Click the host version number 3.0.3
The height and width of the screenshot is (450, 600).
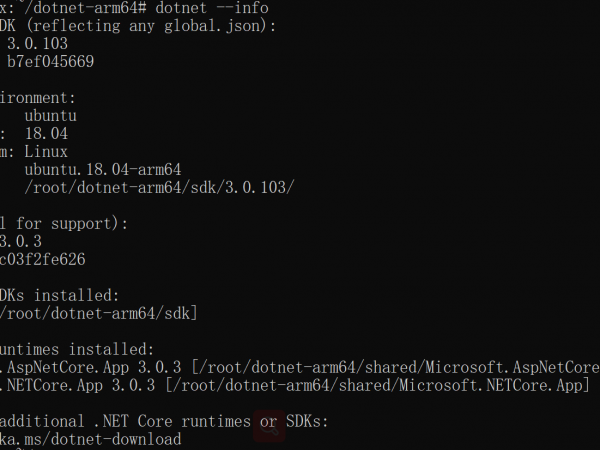tap(20, 242)
